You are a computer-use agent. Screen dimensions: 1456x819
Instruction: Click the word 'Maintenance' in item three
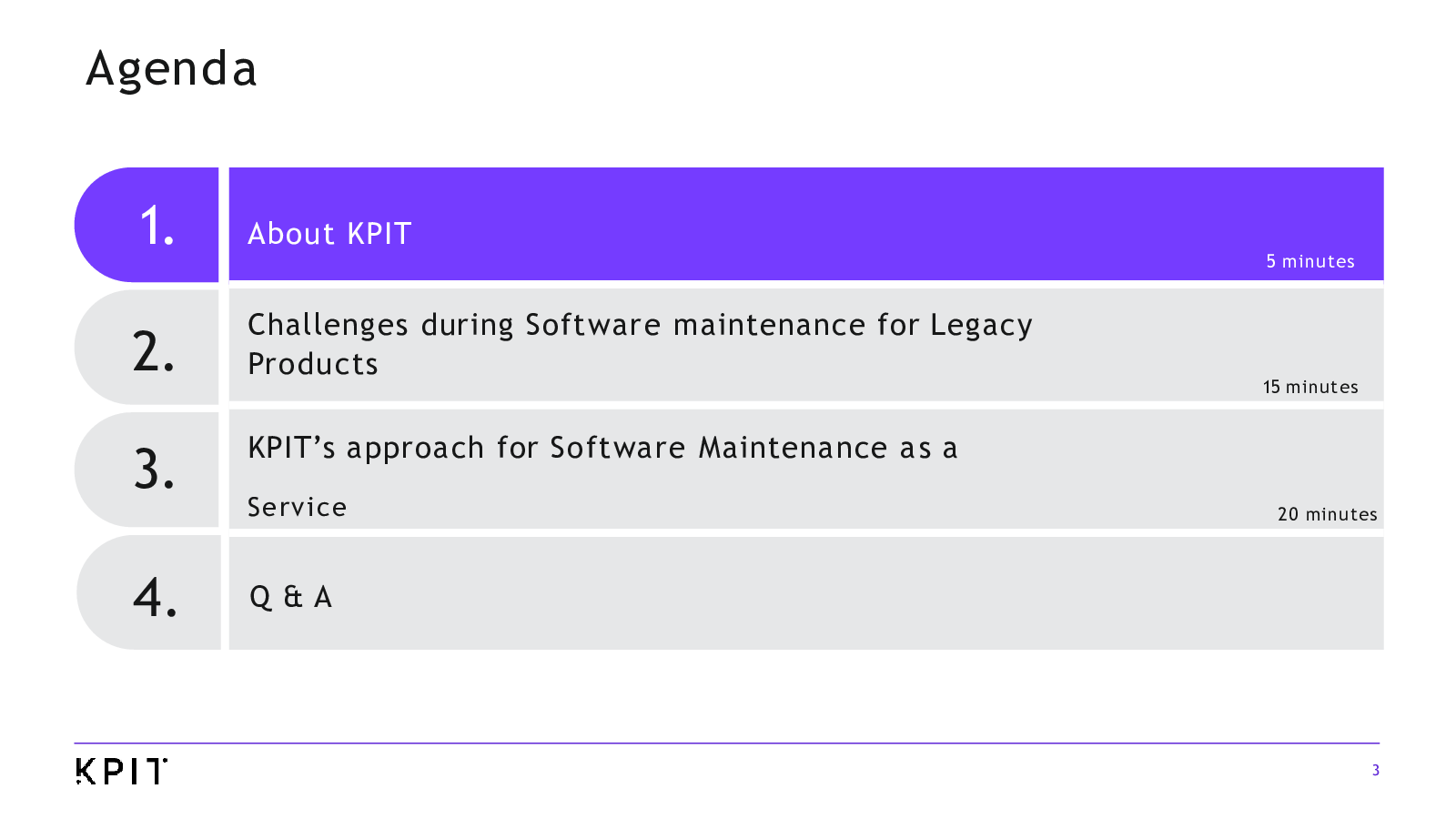pos(793,448)
